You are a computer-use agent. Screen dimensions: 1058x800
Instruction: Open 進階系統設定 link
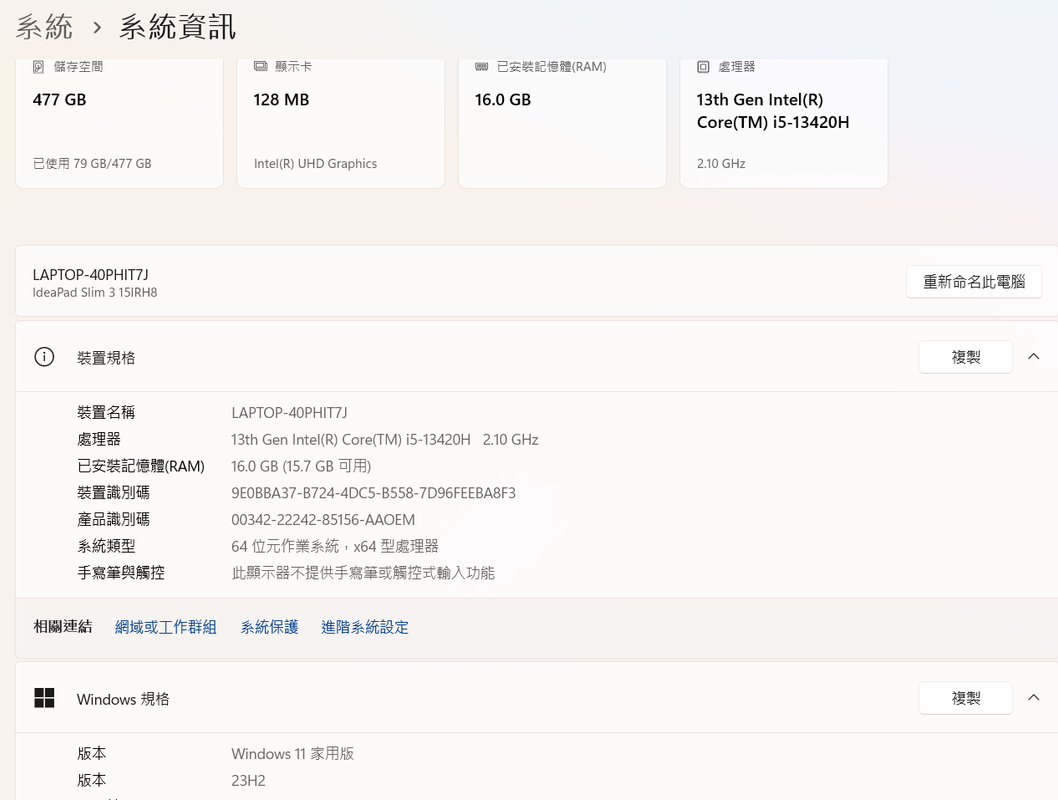pos(365,627)
